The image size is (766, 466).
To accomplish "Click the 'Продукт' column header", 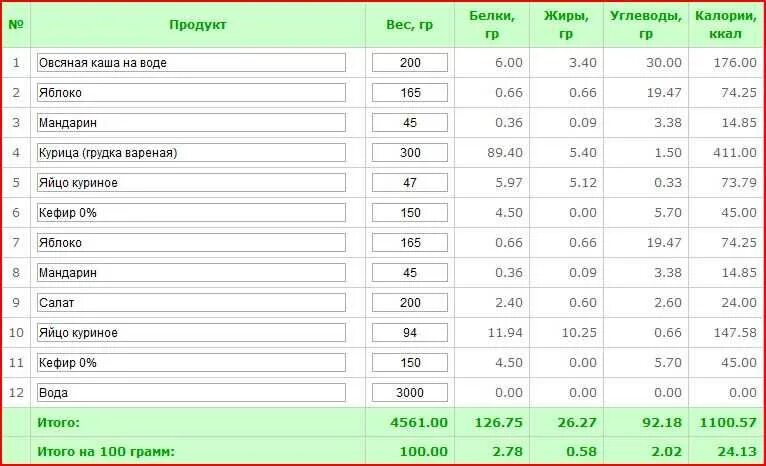I will [x=197, y=24].
